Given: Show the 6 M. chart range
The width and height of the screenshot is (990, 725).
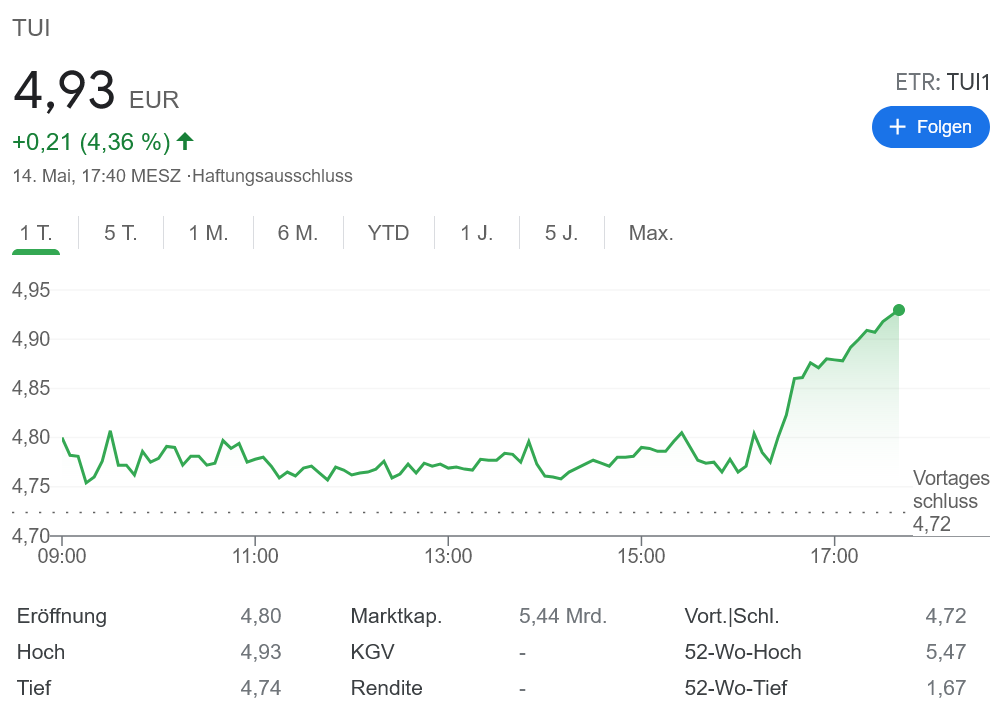Looking at the screenshot, I should (x=298, y=233).
